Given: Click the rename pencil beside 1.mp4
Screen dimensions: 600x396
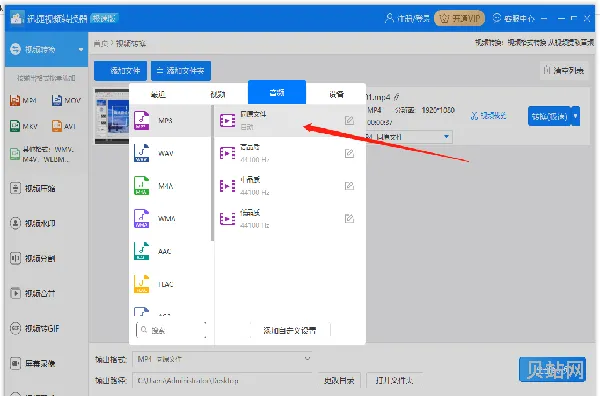Looking at the screenshot, I should coord(397,97).
